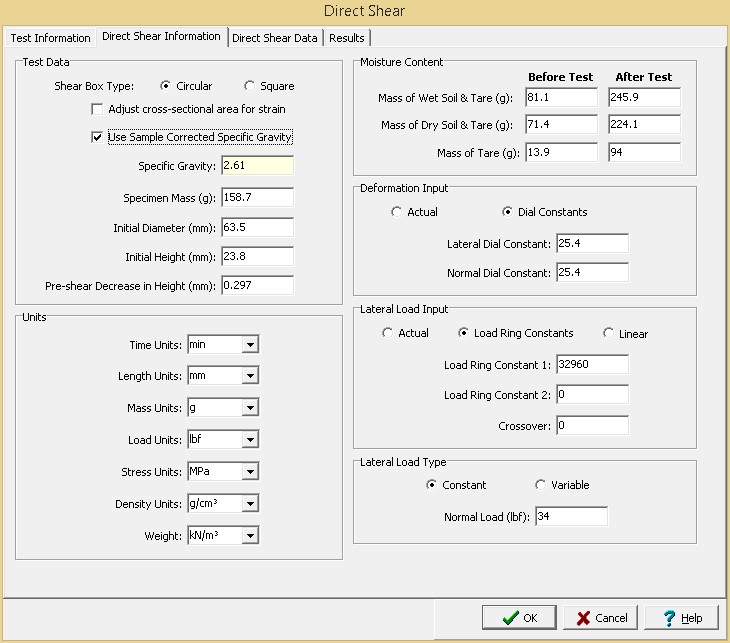
Task: Choose Actual for Deformation Input
Action: click(x=398, y=212)
